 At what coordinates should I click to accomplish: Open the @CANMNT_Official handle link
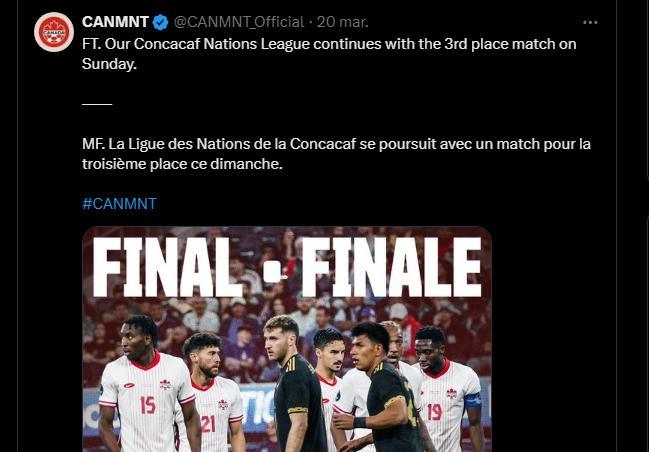coord(239,22)
